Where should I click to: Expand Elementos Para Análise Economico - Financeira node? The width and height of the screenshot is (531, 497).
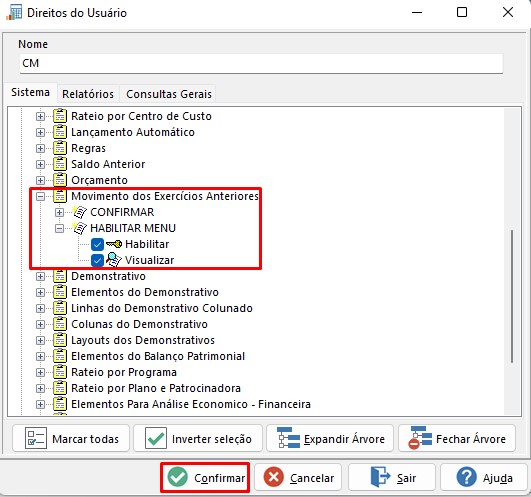point(40,404)
